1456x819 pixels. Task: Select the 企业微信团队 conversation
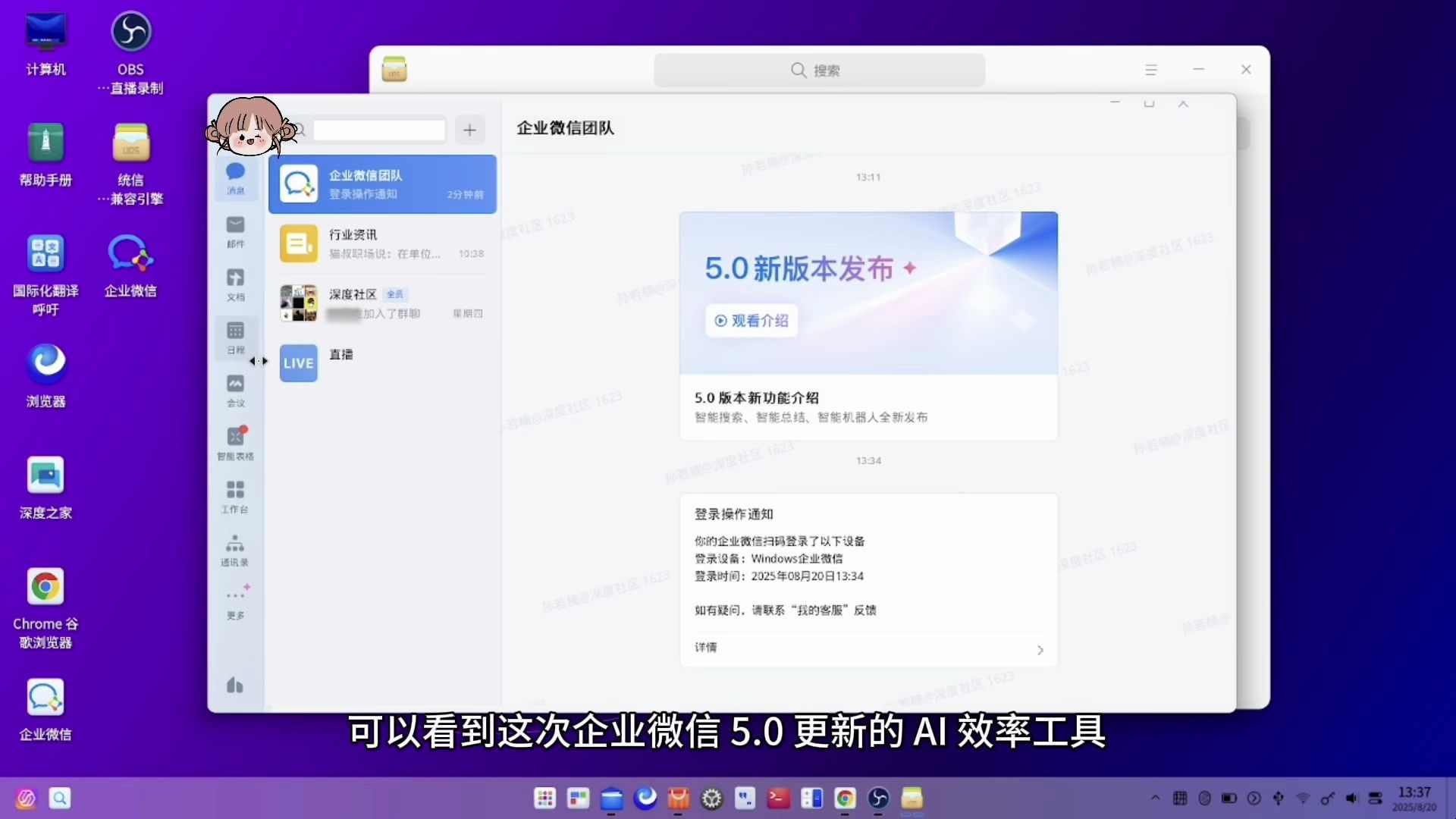(x=382, y=184)
